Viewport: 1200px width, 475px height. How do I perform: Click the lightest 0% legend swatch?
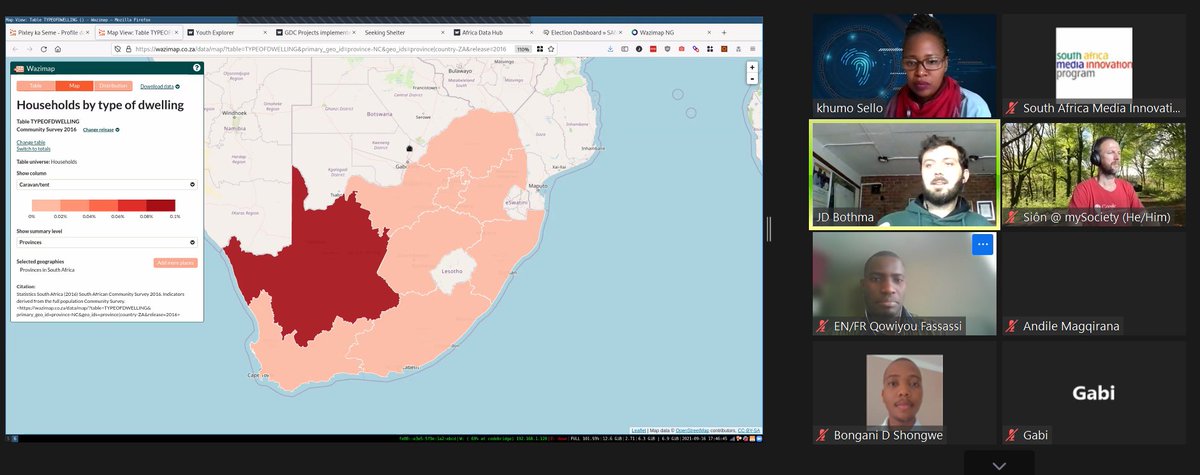[46, 204]
